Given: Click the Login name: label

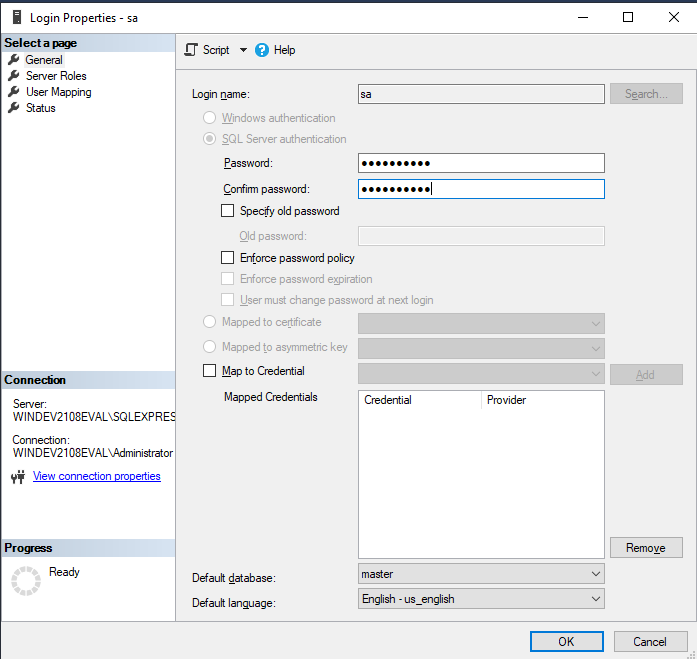Looking at the screenshot, I should point(221,94).
